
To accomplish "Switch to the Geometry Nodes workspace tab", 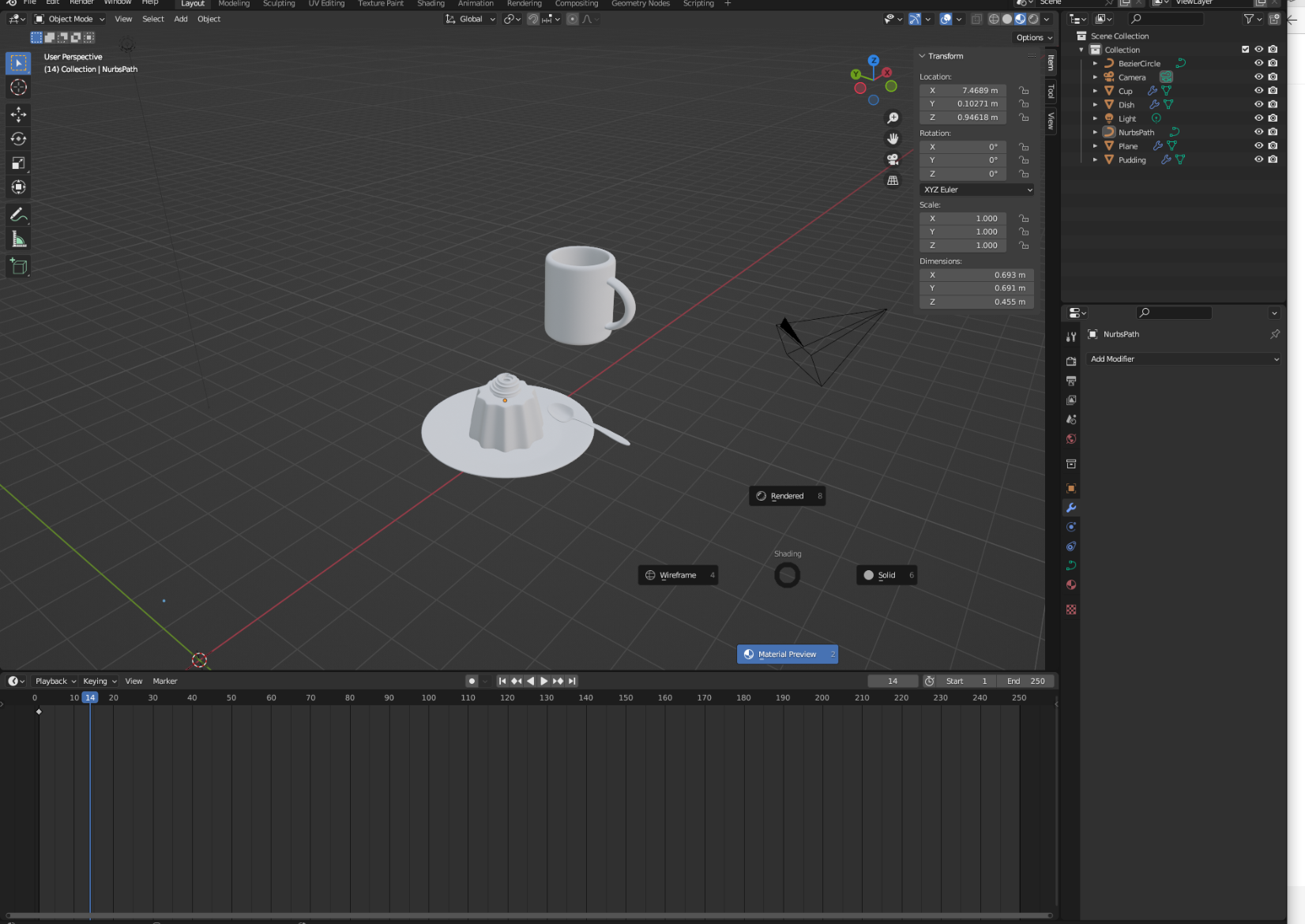I will 641,4.
